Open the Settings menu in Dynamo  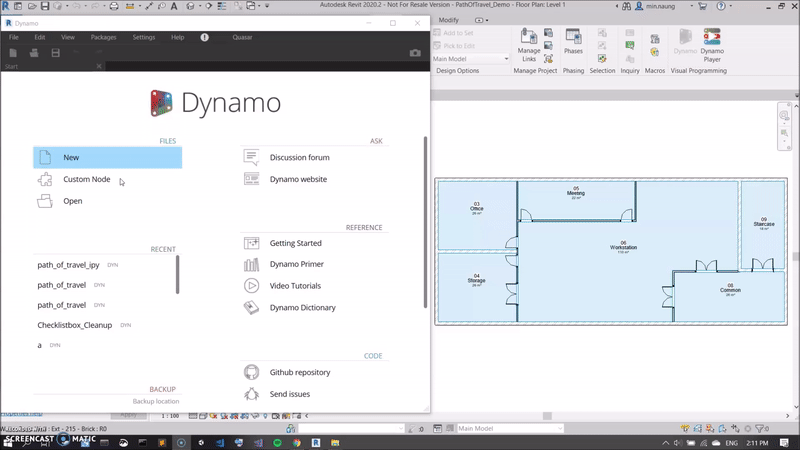144,37
